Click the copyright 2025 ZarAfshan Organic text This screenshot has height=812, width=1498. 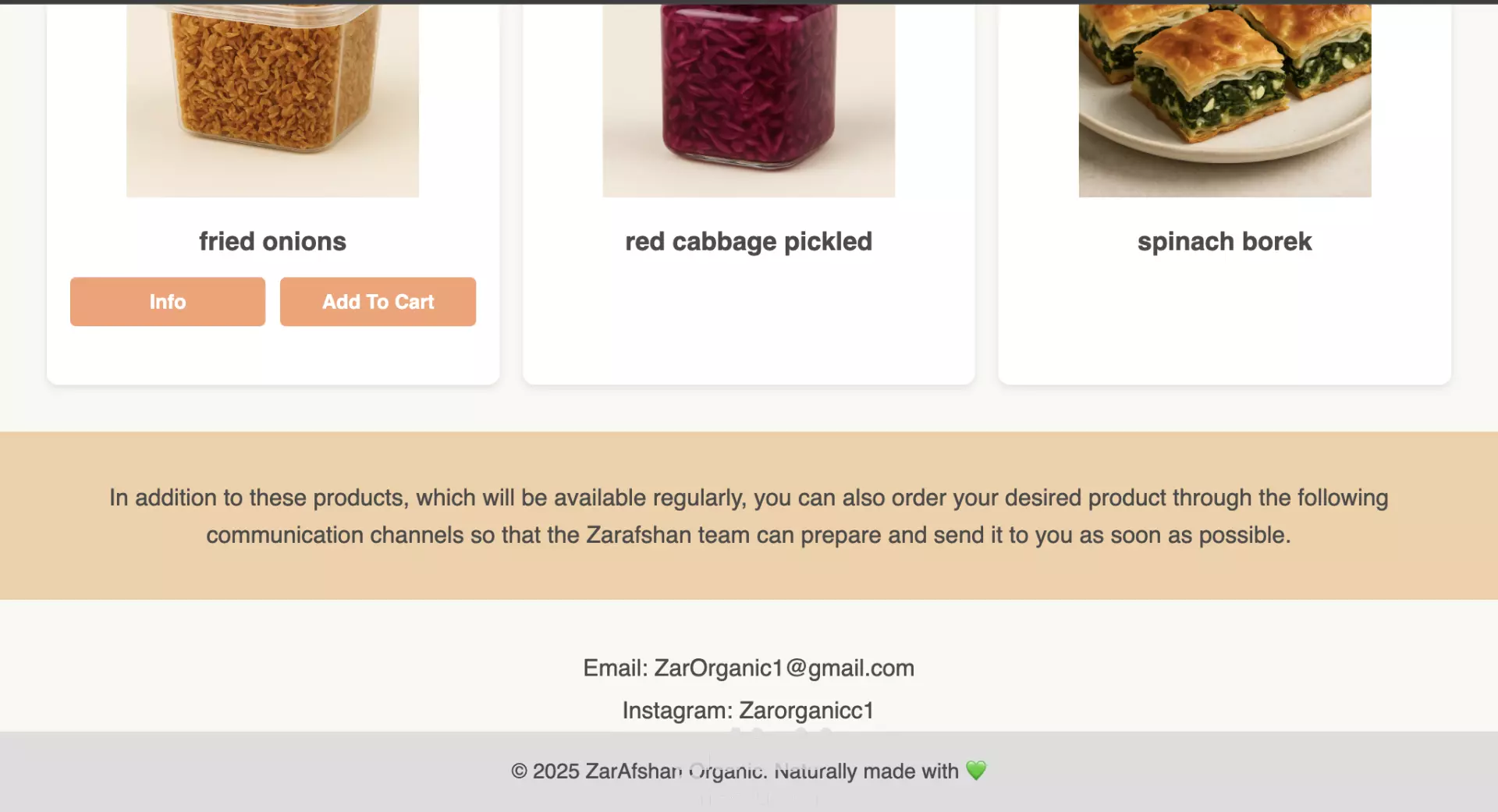tap(638, 771)
